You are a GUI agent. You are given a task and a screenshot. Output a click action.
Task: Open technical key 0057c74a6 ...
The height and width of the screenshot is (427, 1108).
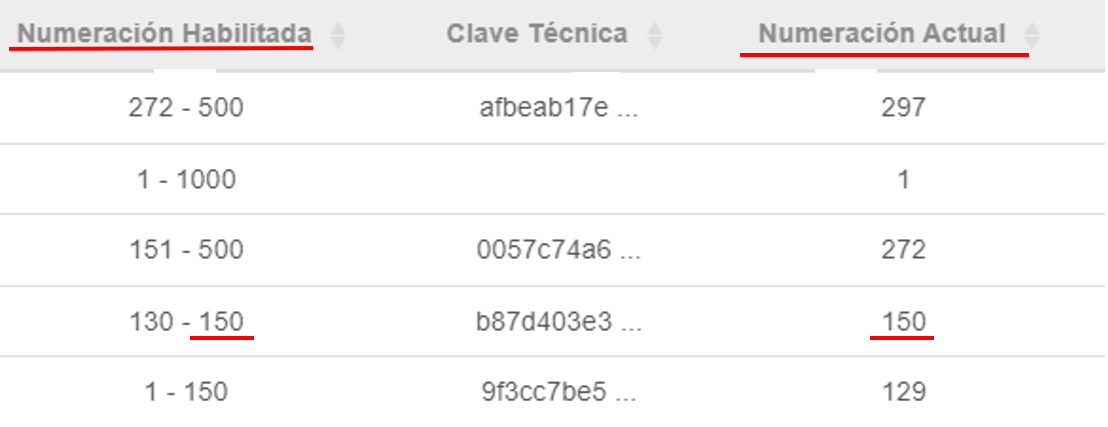[558, 250]
